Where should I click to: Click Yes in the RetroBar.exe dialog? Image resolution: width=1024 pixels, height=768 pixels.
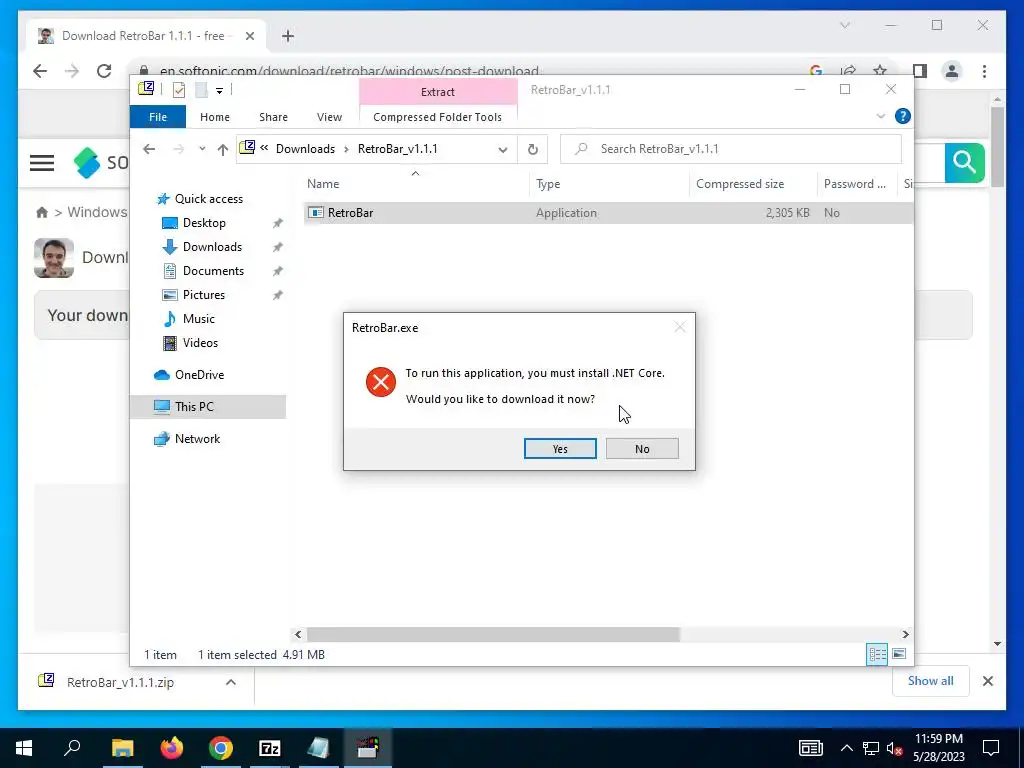click(560, 449)
